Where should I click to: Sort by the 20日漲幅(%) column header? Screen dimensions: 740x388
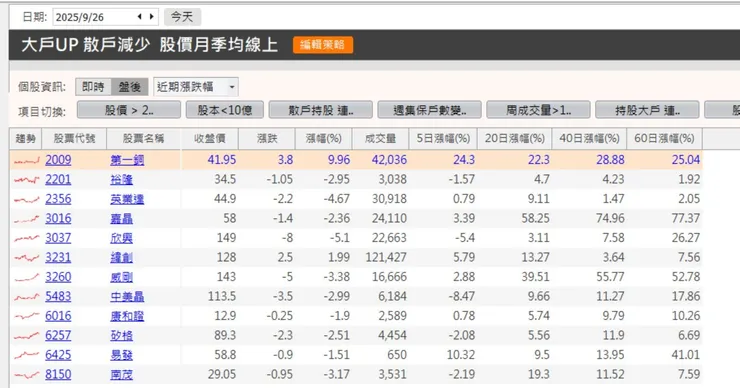click(x=514, y=139)
